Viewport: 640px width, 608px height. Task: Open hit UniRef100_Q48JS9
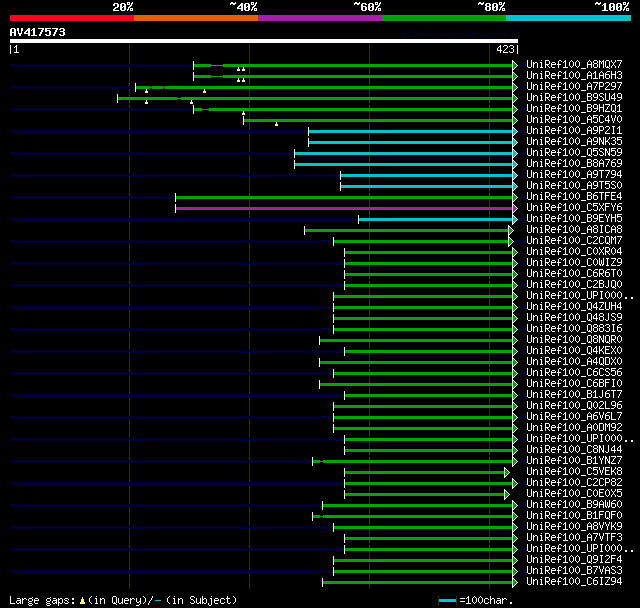(x=574, y=318)
